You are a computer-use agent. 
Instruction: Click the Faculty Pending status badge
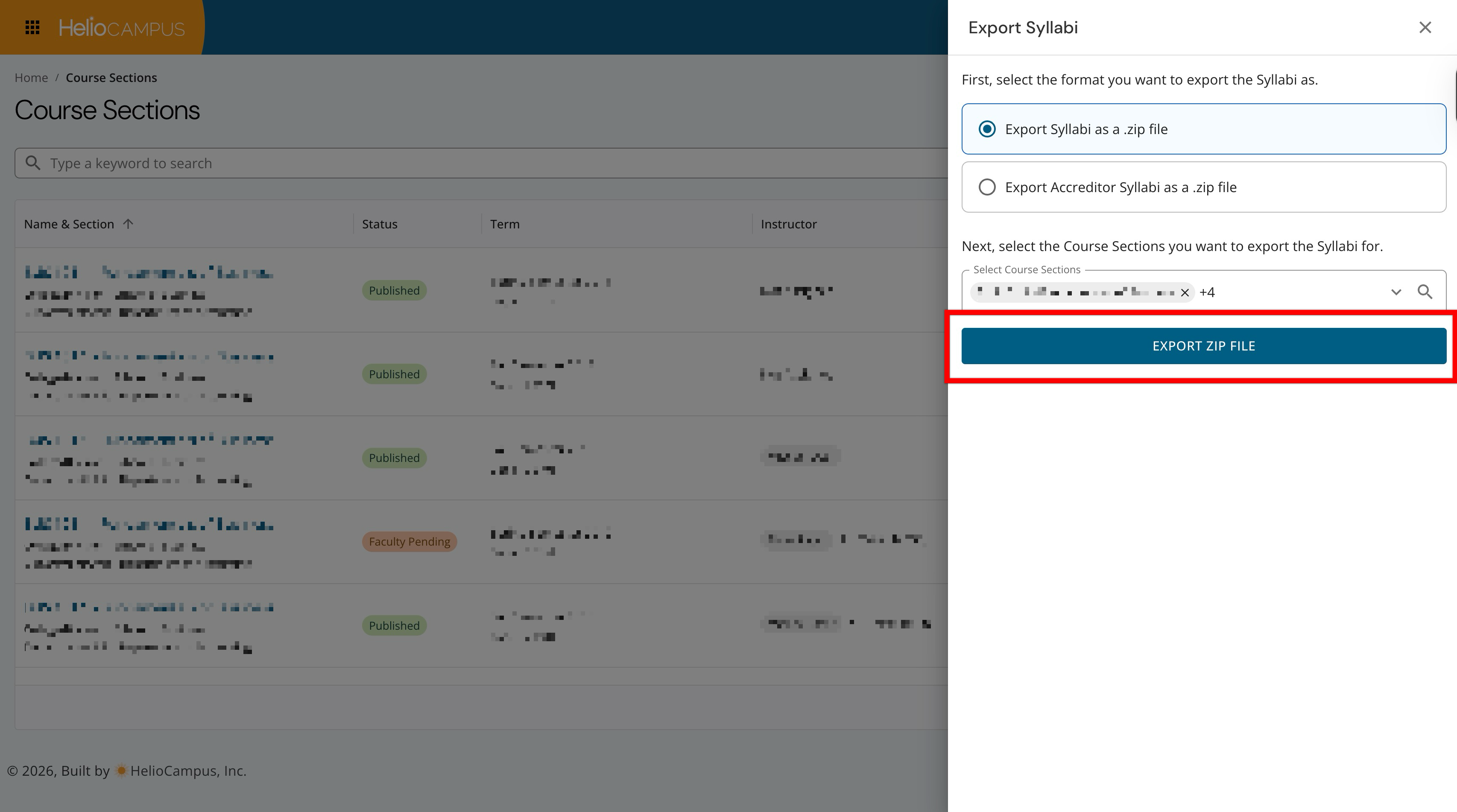[409, 542]
